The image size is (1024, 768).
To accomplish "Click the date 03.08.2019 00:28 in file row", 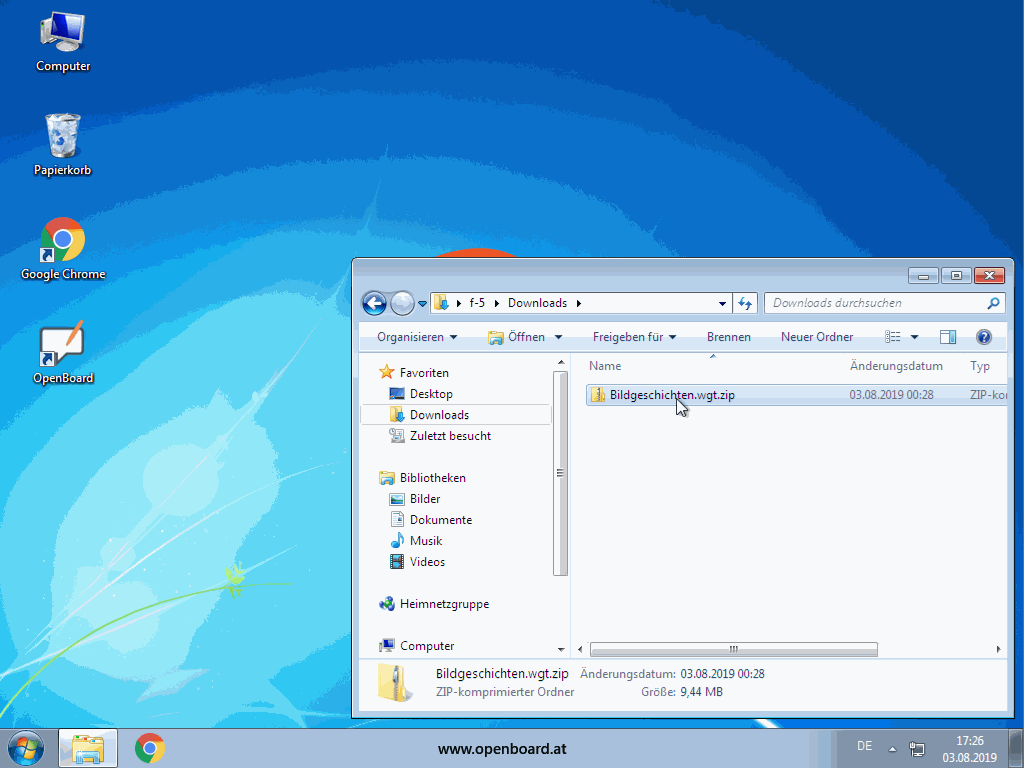I will tap(891, 395).
